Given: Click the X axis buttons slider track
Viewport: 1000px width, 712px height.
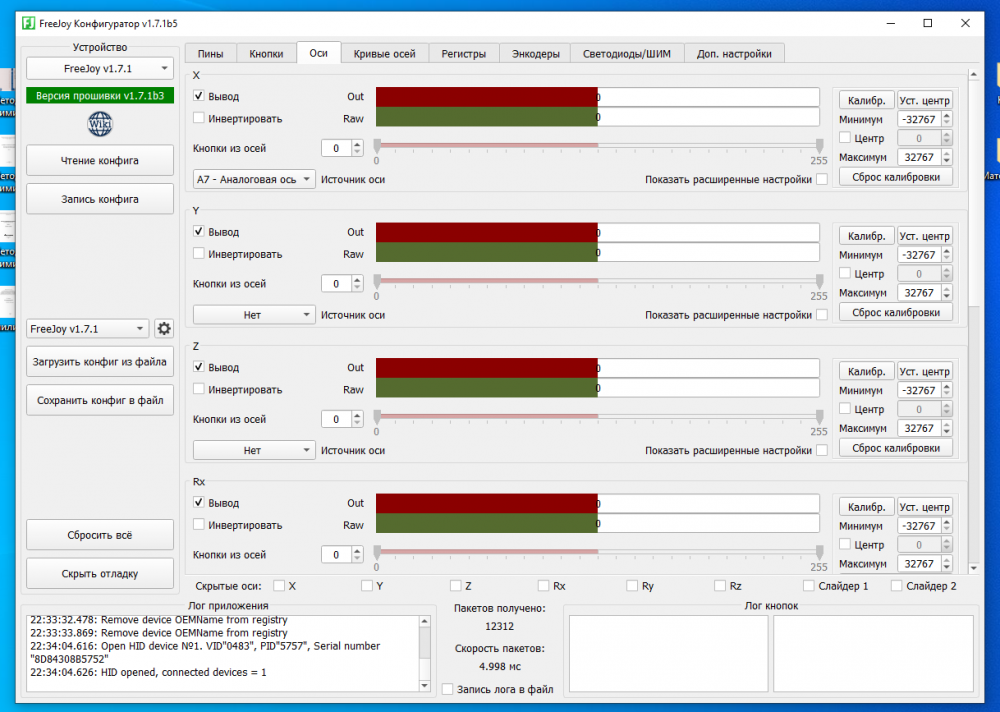Looking at the screenshot, I should tap(598, 145).
